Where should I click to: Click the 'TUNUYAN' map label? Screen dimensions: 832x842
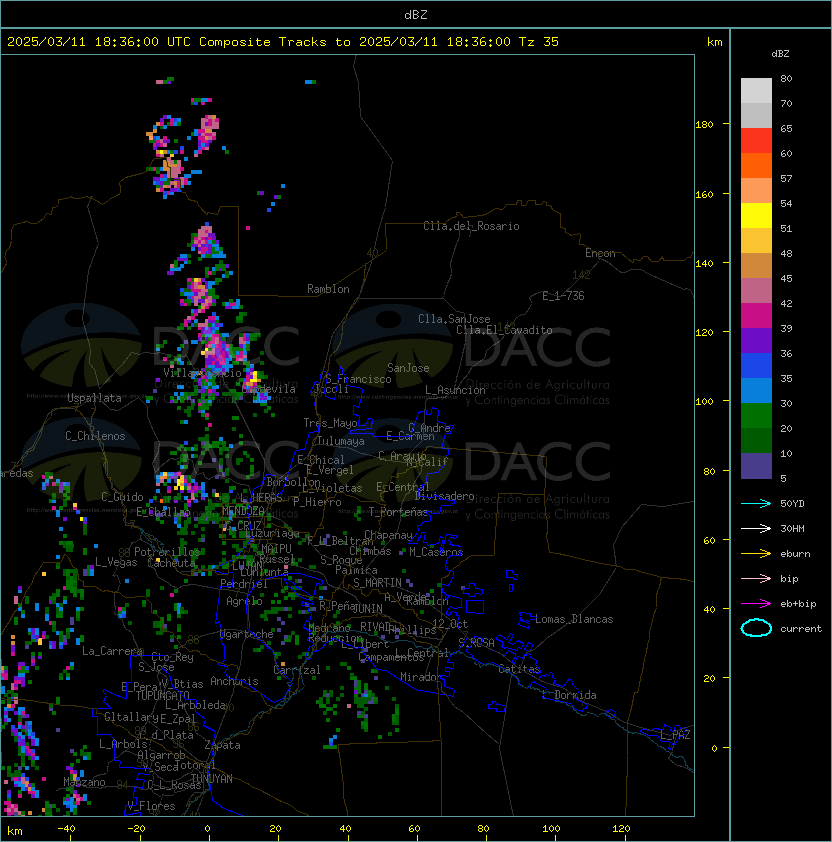[x=212, y=779]
